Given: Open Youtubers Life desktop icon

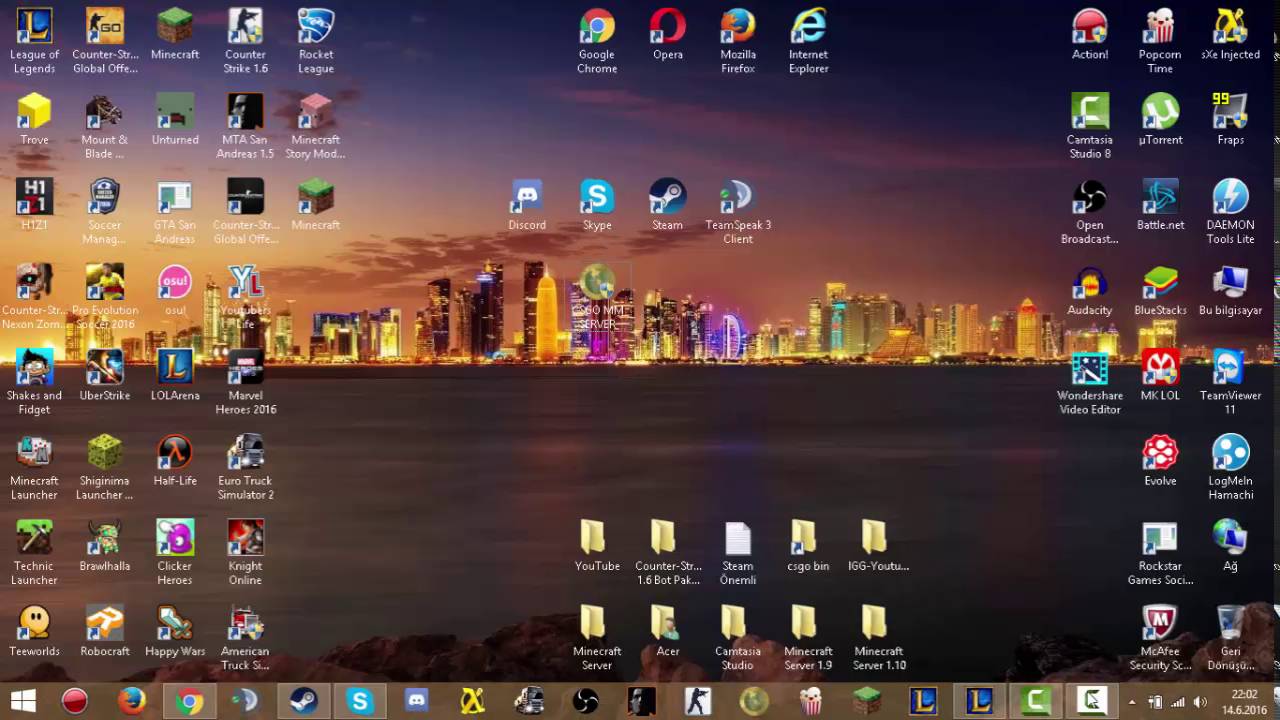Looking at the screenshot, I should (x=245, y=296).
